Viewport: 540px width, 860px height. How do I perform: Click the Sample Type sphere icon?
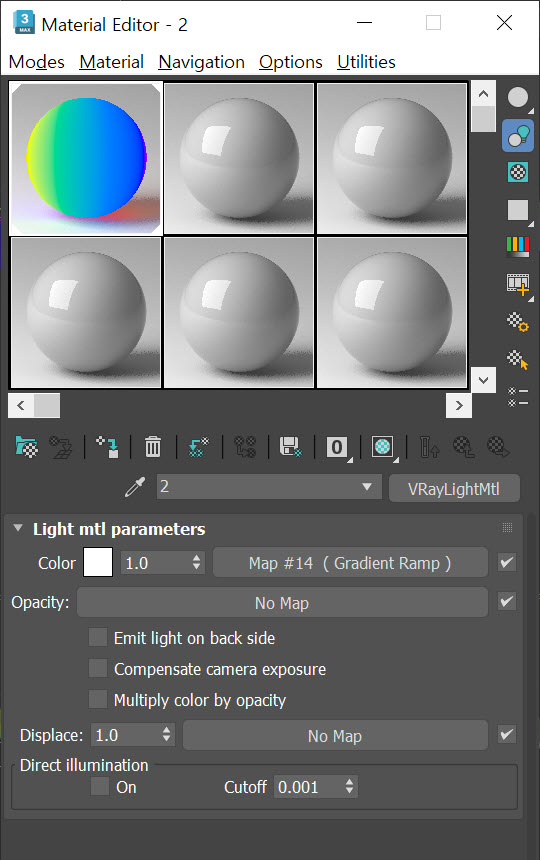coord(518,98)
